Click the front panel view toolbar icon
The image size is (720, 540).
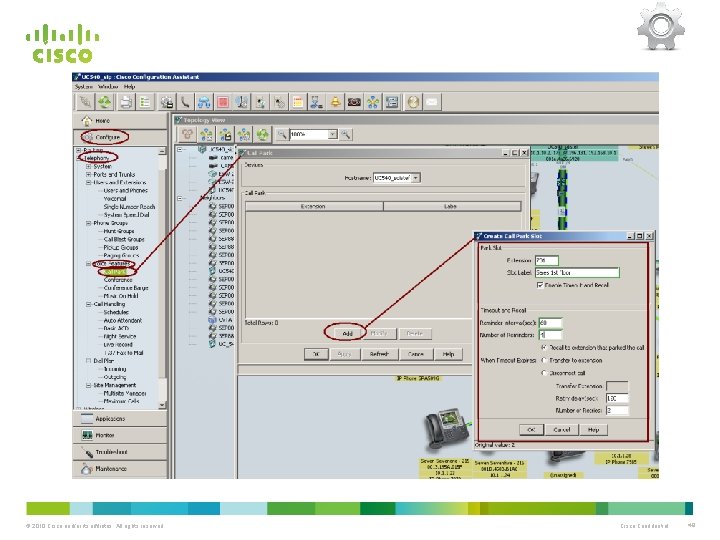(x=392, y=102)
